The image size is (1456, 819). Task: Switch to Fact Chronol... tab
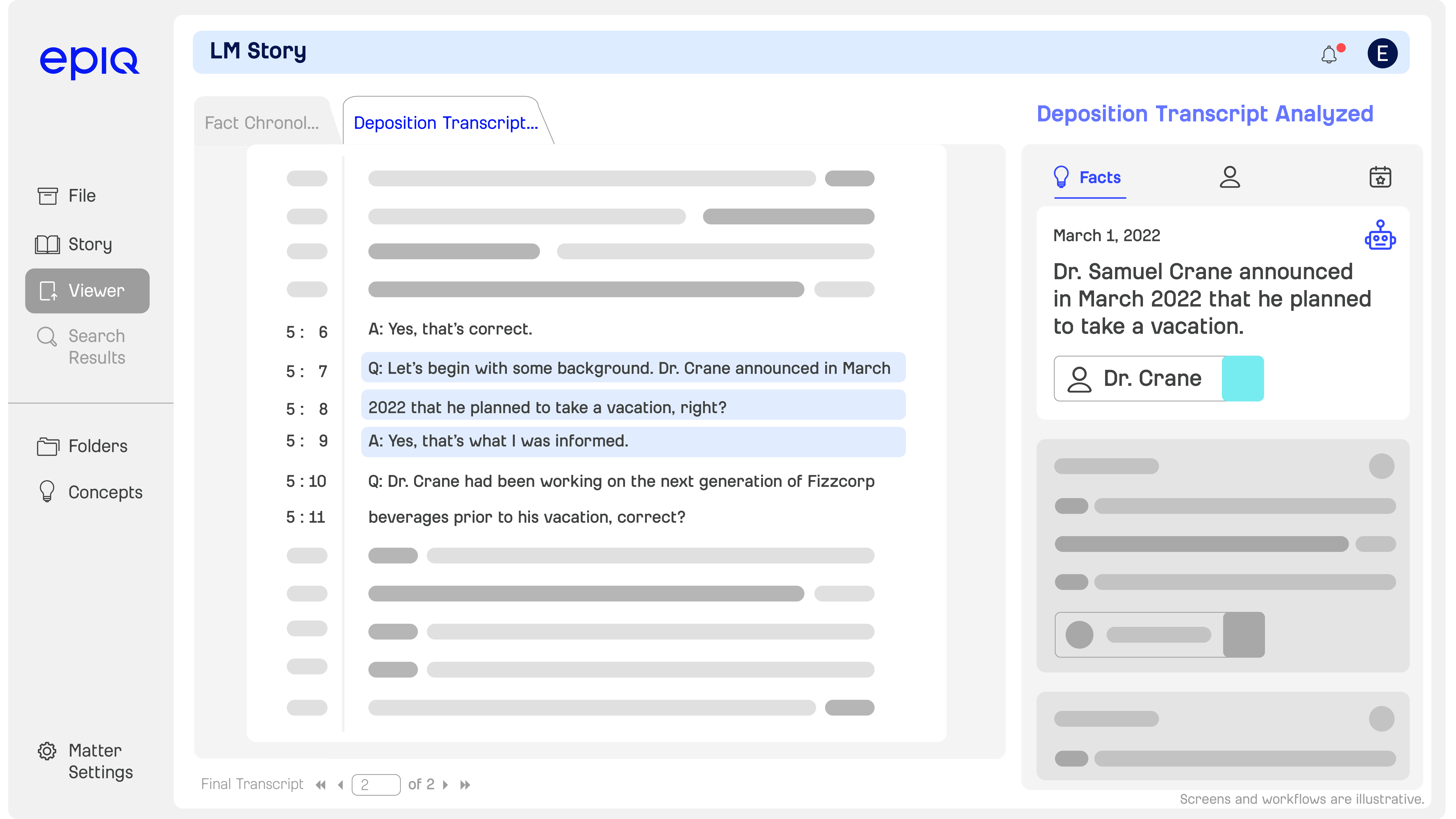tap(262, 123)
